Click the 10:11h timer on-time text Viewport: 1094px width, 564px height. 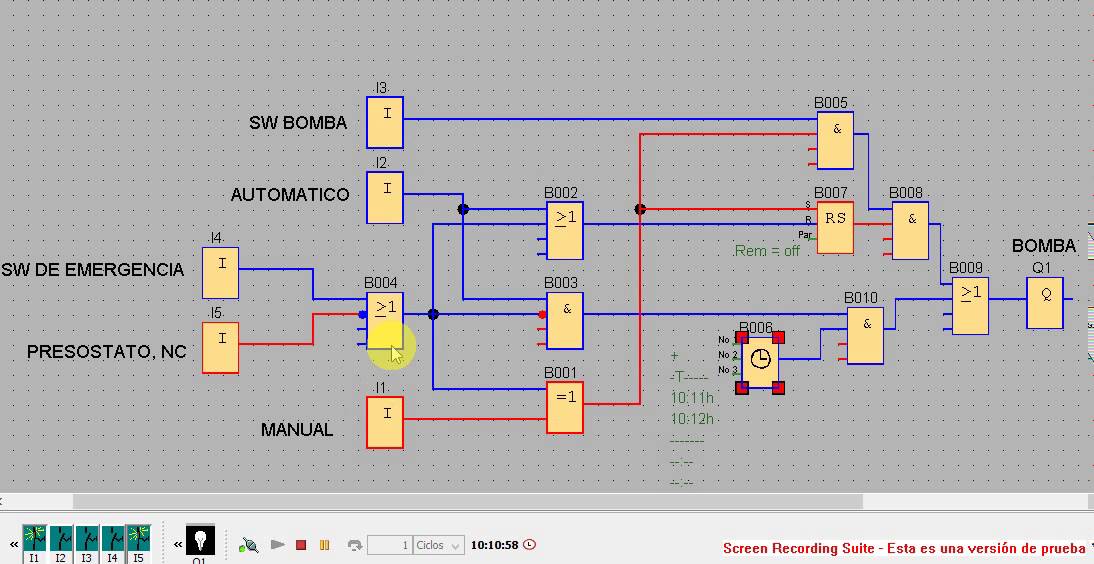(x=692, y=398)
